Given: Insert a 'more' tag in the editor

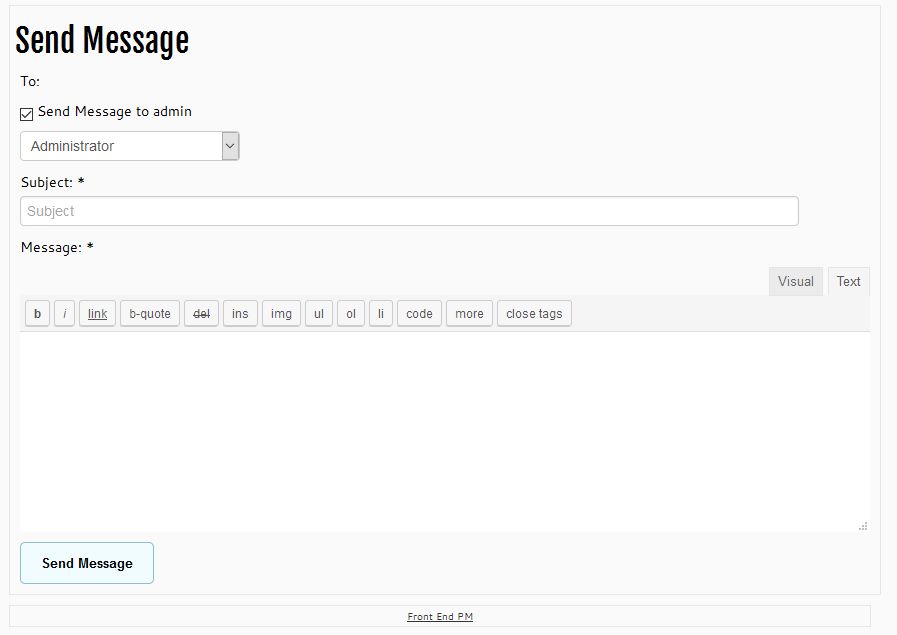Looking at the screenshot, I should [x=469, y=314].
